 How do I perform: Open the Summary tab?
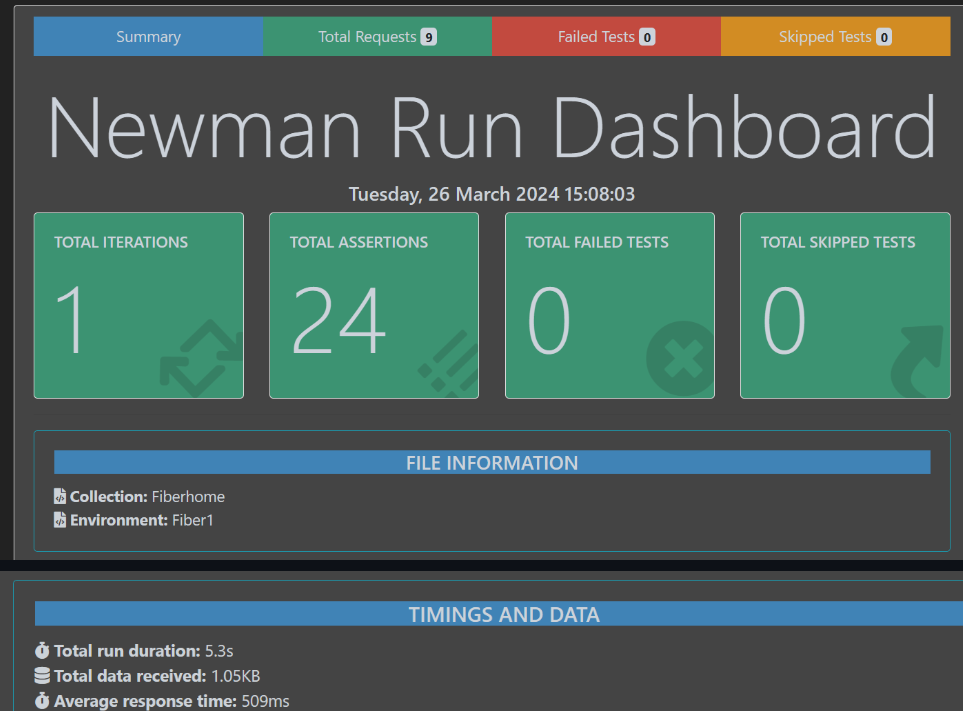pyautogui.click(x=148, y=37)
